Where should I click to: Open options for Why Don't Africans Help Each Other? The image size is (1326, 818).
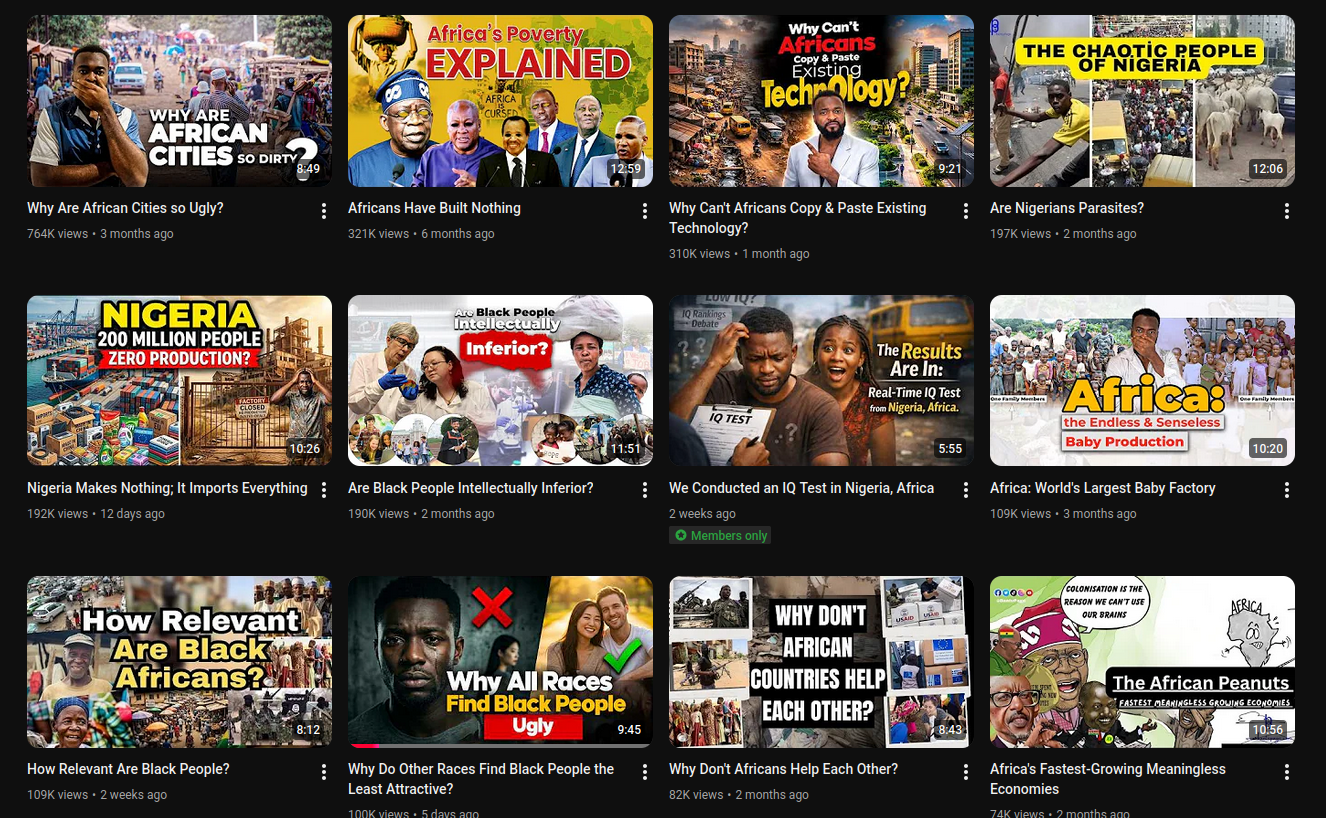966,772
